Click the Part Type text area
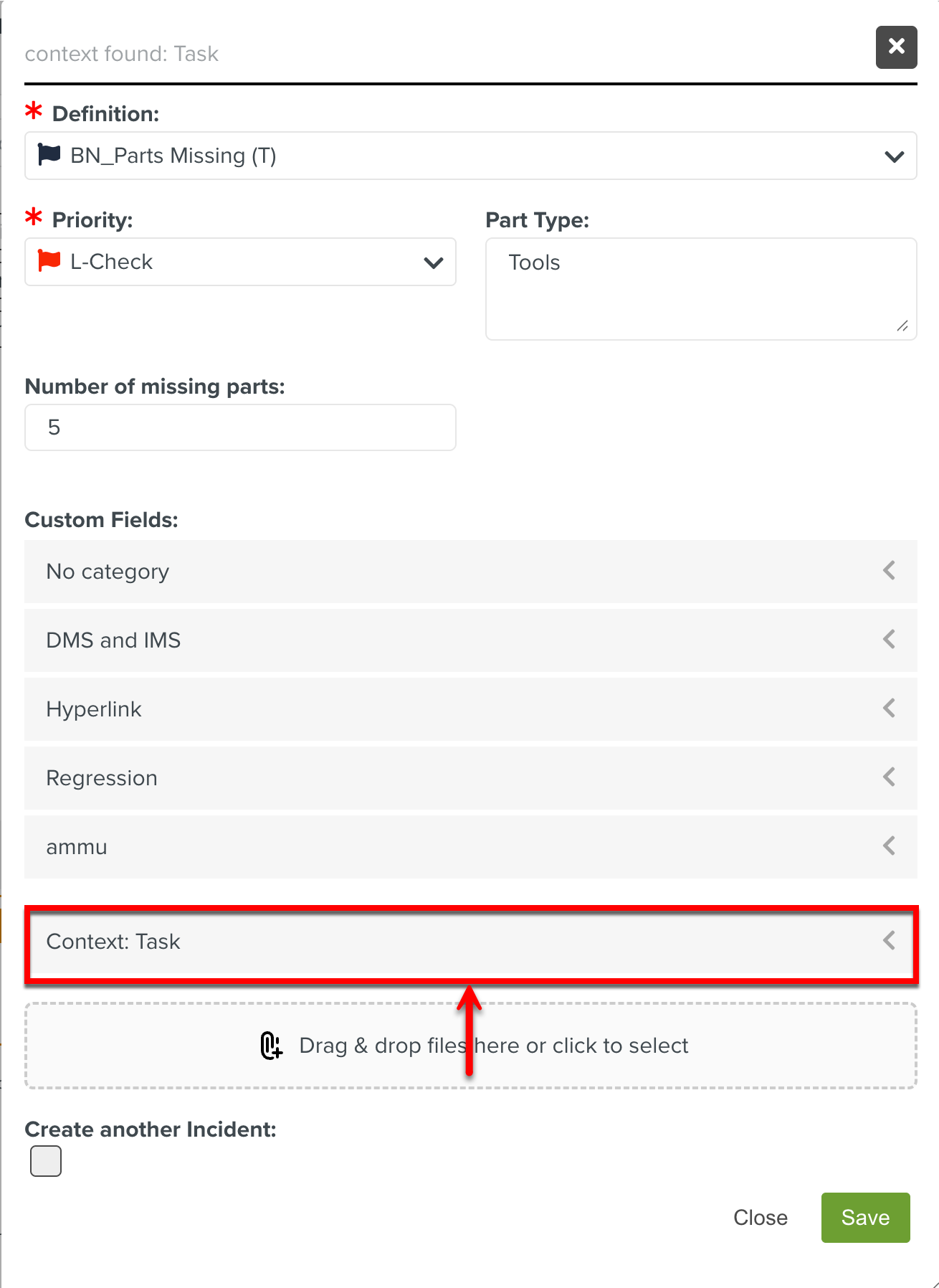The image size is (939, 1288). tap(700, 288)
